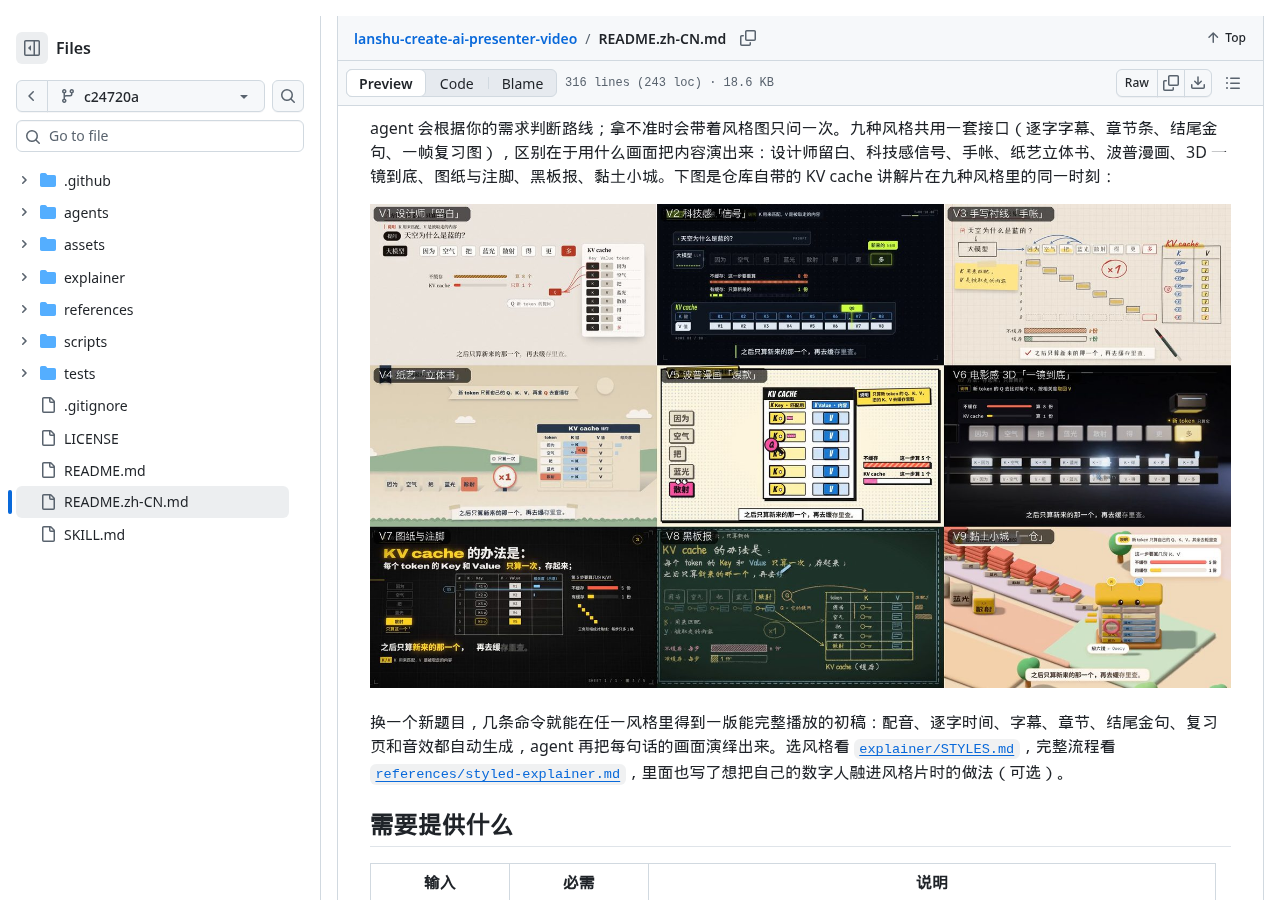This screenshot has height=900, width=1280.
Task: Open the c24720a branch selector dropdown
Action: click(156, 96)
